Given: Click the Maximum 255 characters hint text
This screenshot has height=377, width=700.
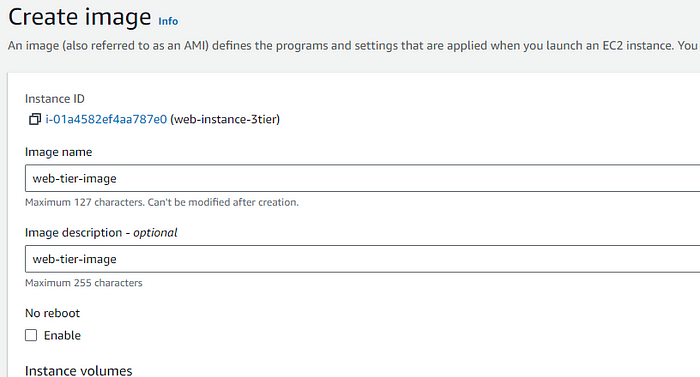Looking at the screenshot, I should [83, 283].
